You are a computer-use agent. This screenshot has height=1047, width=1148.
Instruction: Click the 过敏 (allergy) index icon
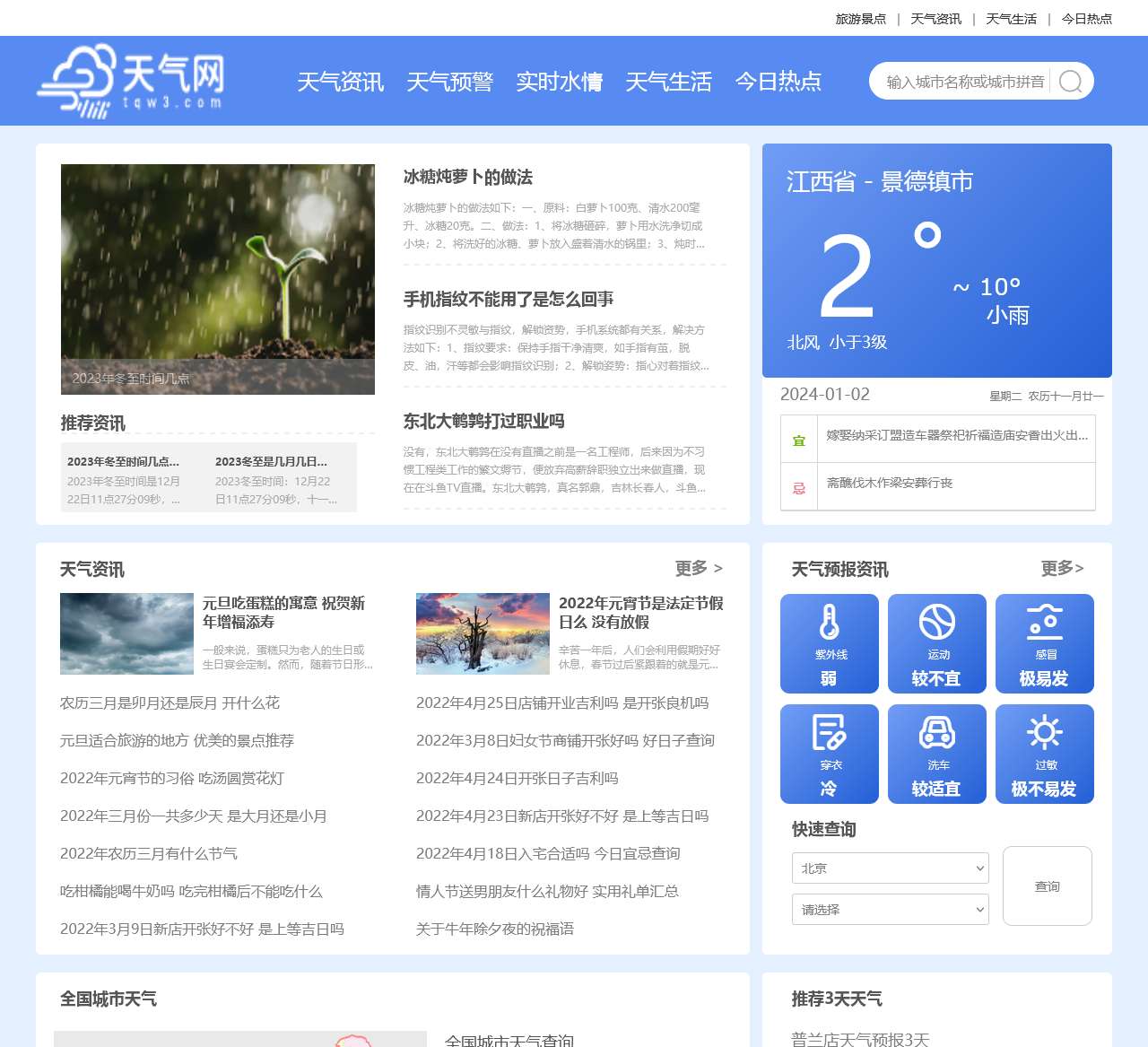pyautogui.click(x=1044, y=753)
